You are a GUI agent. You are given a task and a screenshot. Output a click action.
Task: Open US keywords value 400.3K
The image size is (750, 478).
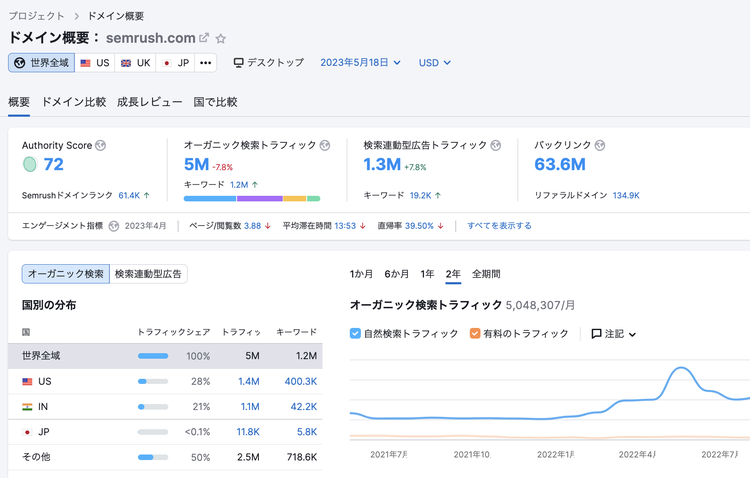tap(301, 381)
